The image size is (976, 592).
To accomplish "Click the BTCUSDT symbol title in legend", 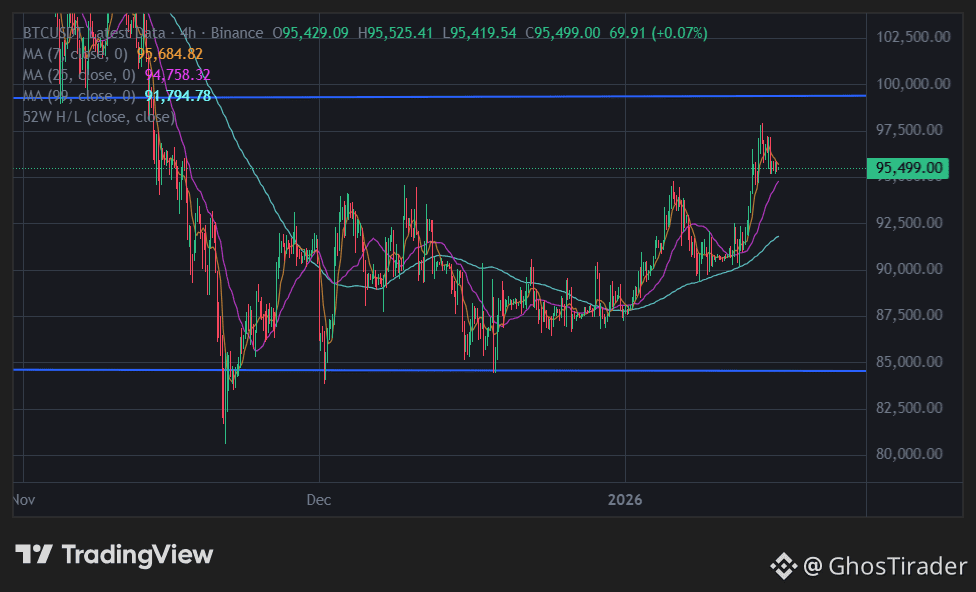I will pos(52,33).
